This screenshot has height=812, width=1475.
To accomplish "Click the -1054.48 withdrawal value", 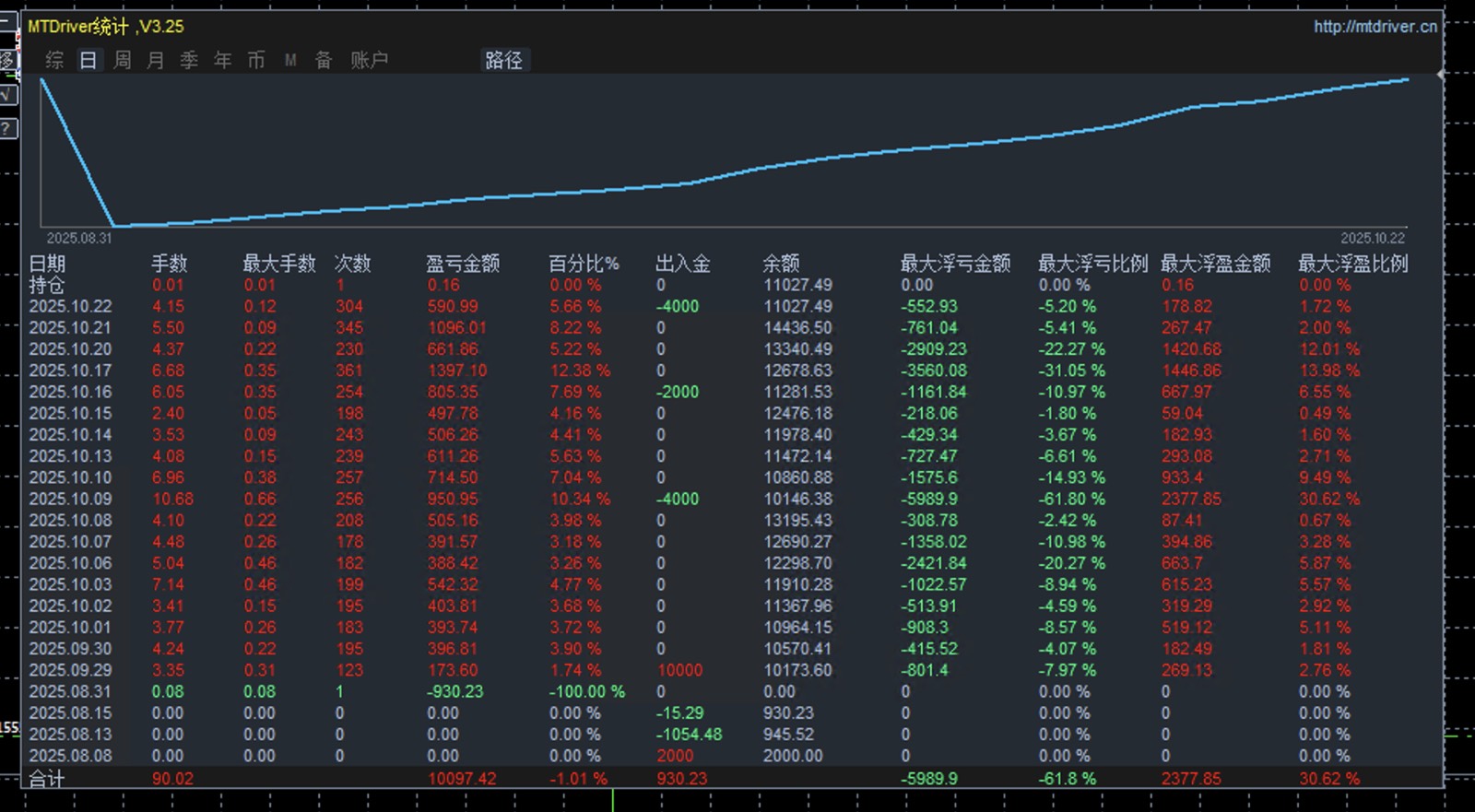I will [x=690, y=735].
